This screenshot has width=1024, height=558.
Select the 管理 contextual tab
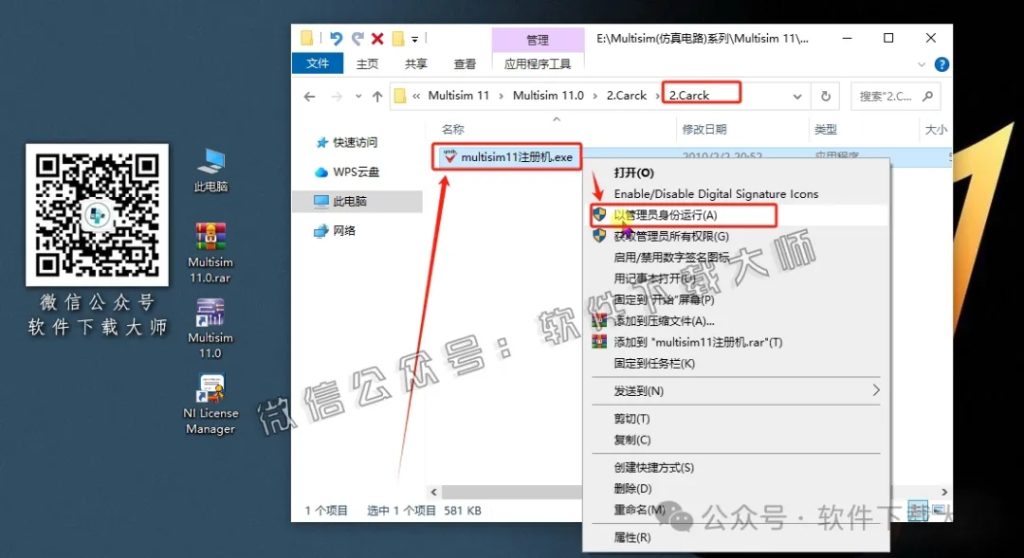[x=537, y=40]
